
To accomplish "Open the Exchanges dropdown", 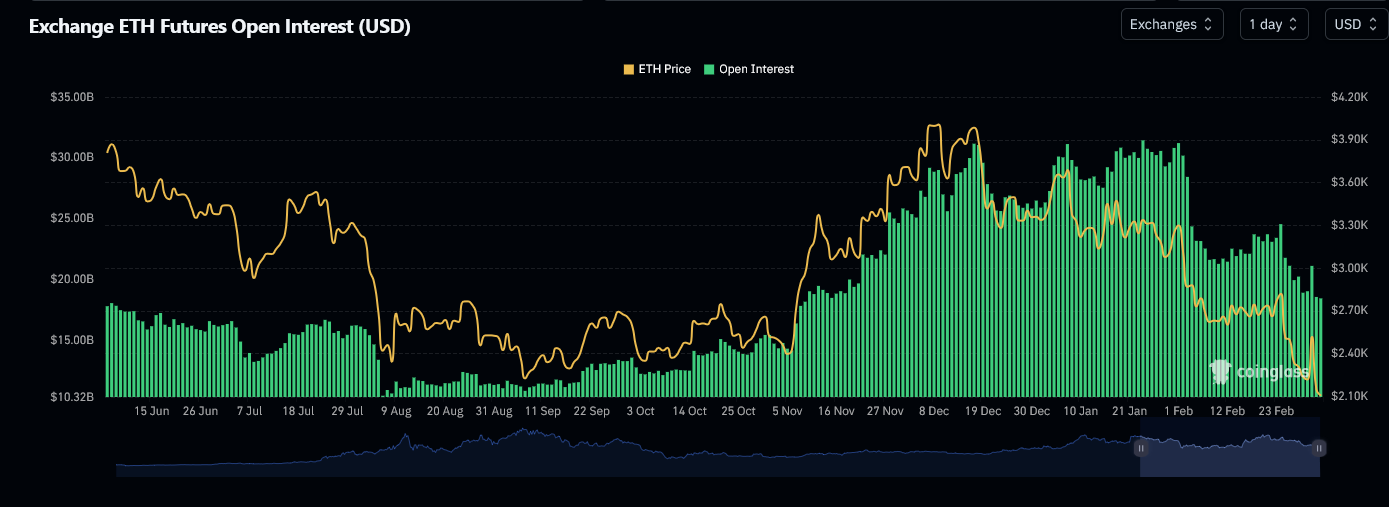I will [x=1171, y=24].
